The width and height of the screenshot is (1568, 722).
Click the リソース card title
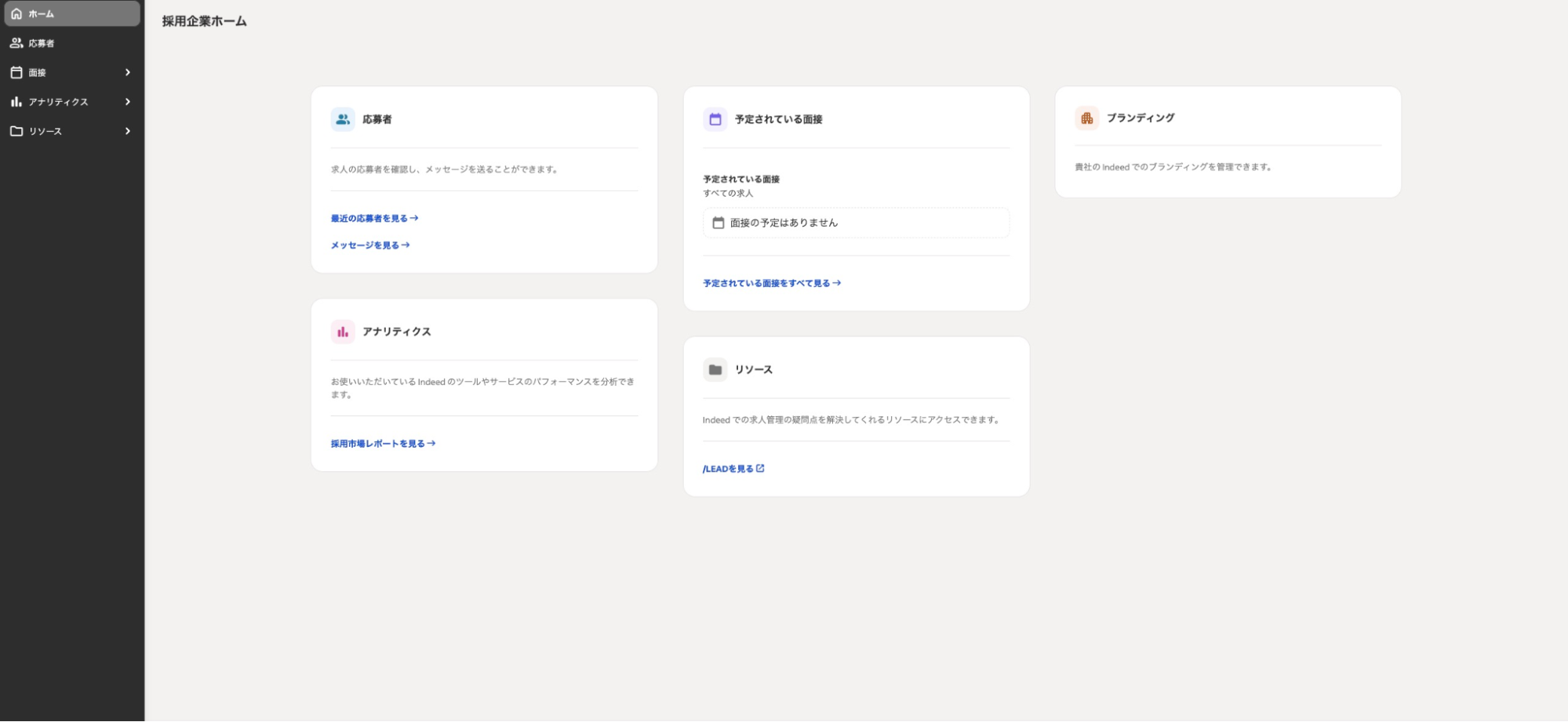tap(754, 369)
